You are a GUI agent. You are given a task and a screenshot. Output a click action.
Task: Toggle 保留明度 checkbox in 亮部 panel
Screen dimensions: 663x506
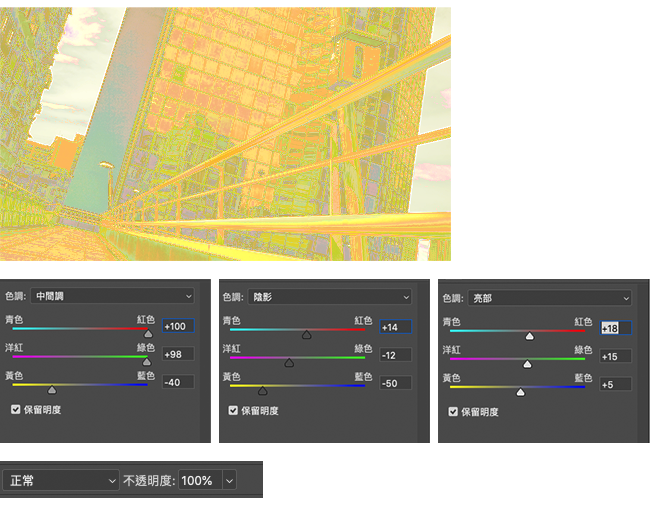(453, 412)
